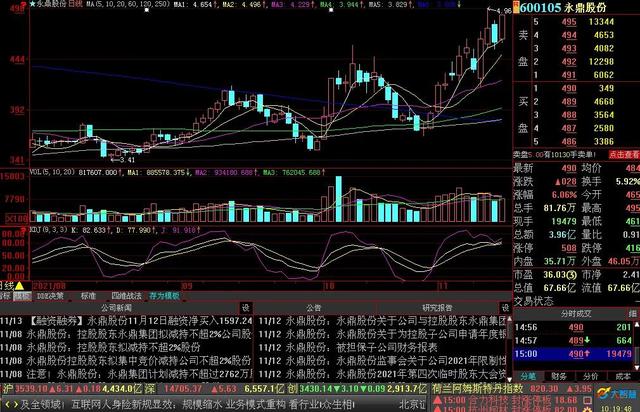
Task: Click the KDJ(9,3,3) indicator label
Action: [49, 230]
